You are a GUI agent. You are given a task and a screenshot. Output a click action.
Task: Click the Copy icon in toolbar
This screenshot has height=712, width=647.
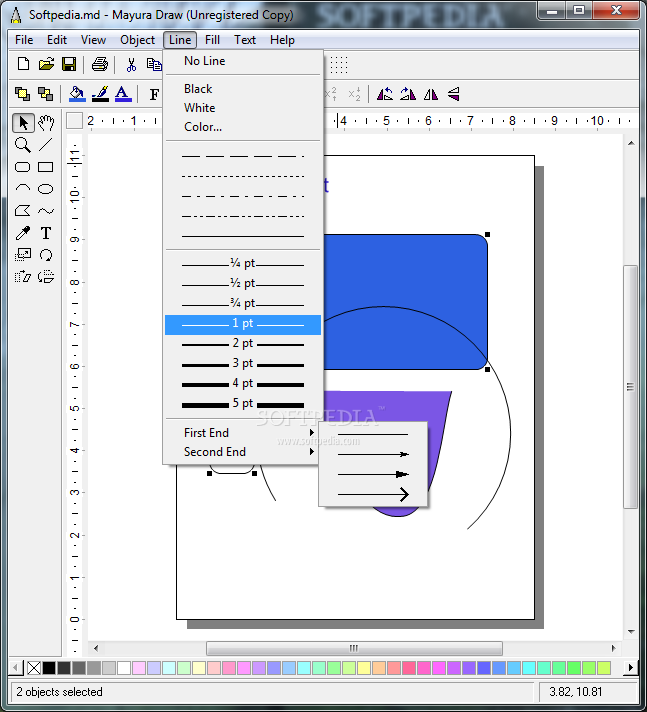tap(154, 64)
